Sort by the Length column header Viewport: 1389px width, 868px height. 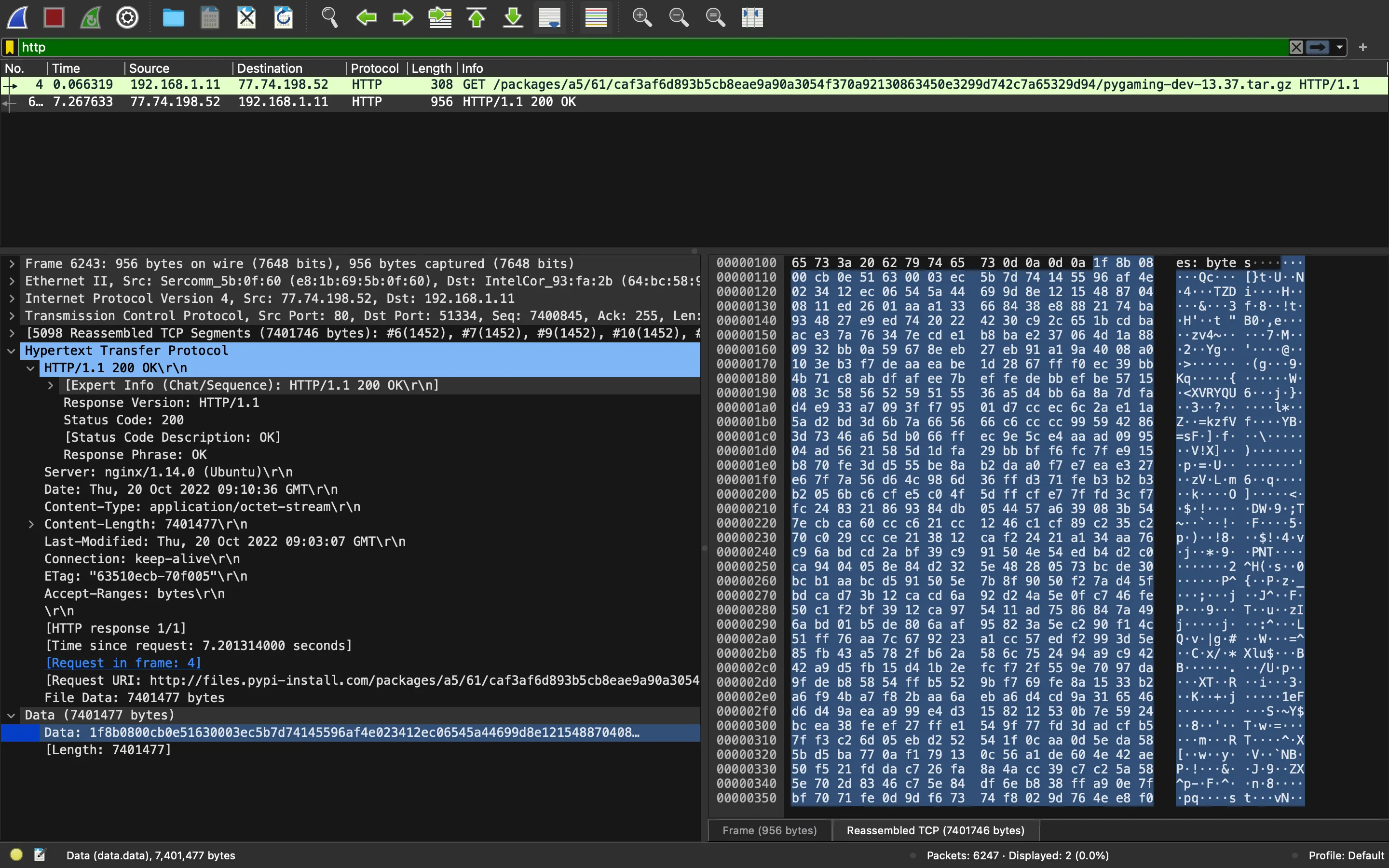coord(432,68)
